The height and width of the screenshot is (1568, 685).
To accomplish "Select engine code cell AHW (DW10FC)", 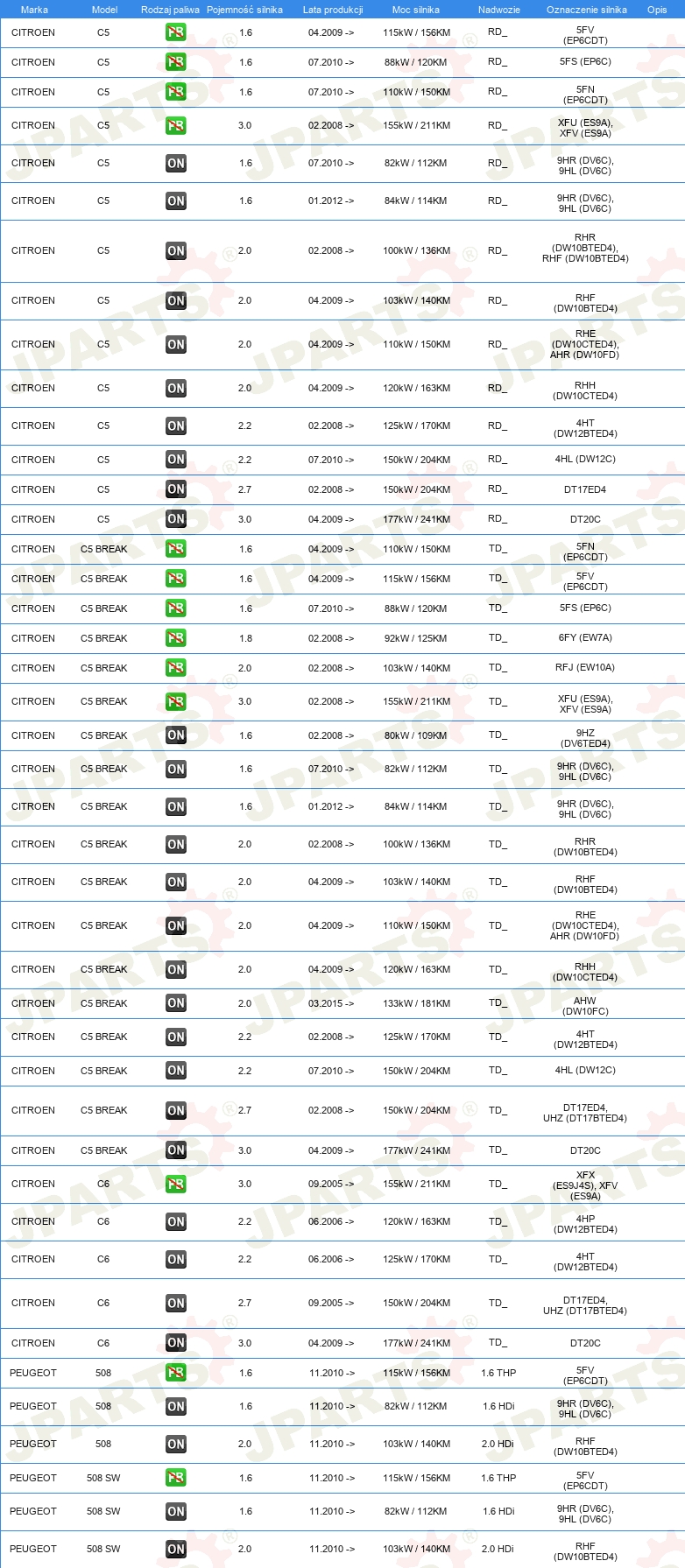I will pos(585,1006).
